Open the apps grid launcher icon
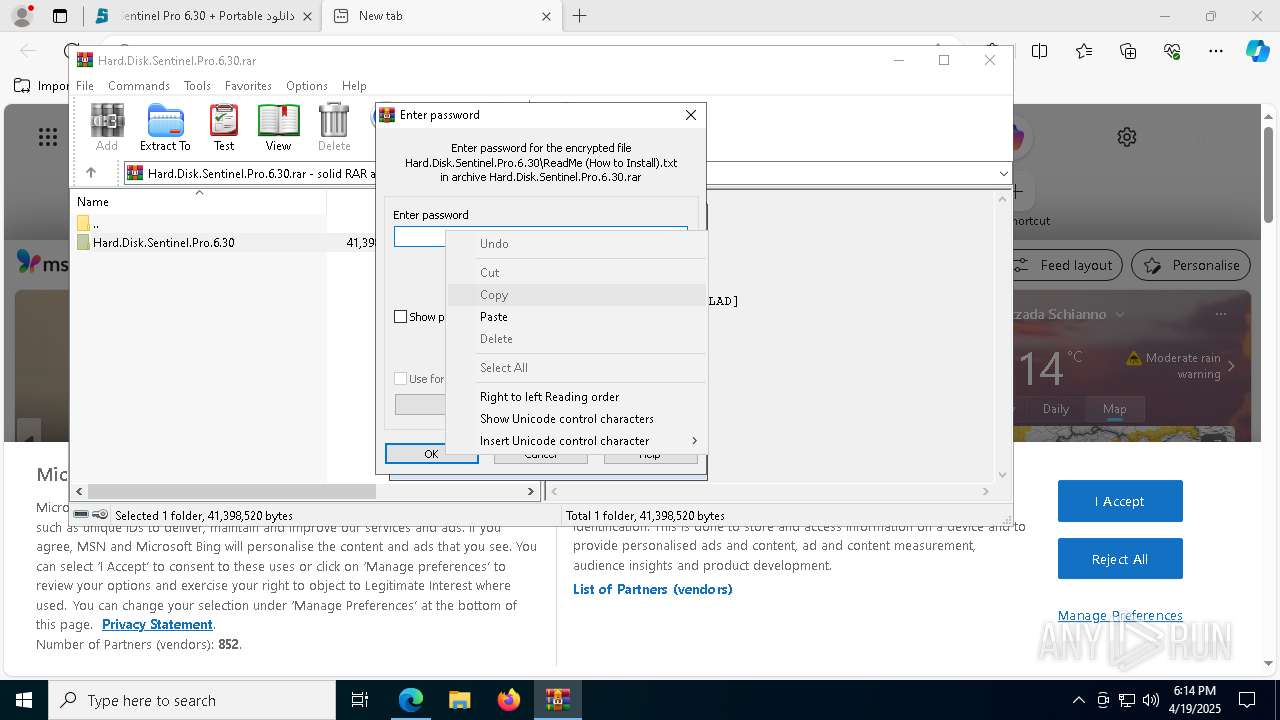Screen dimensions: 1280x720 48,137
